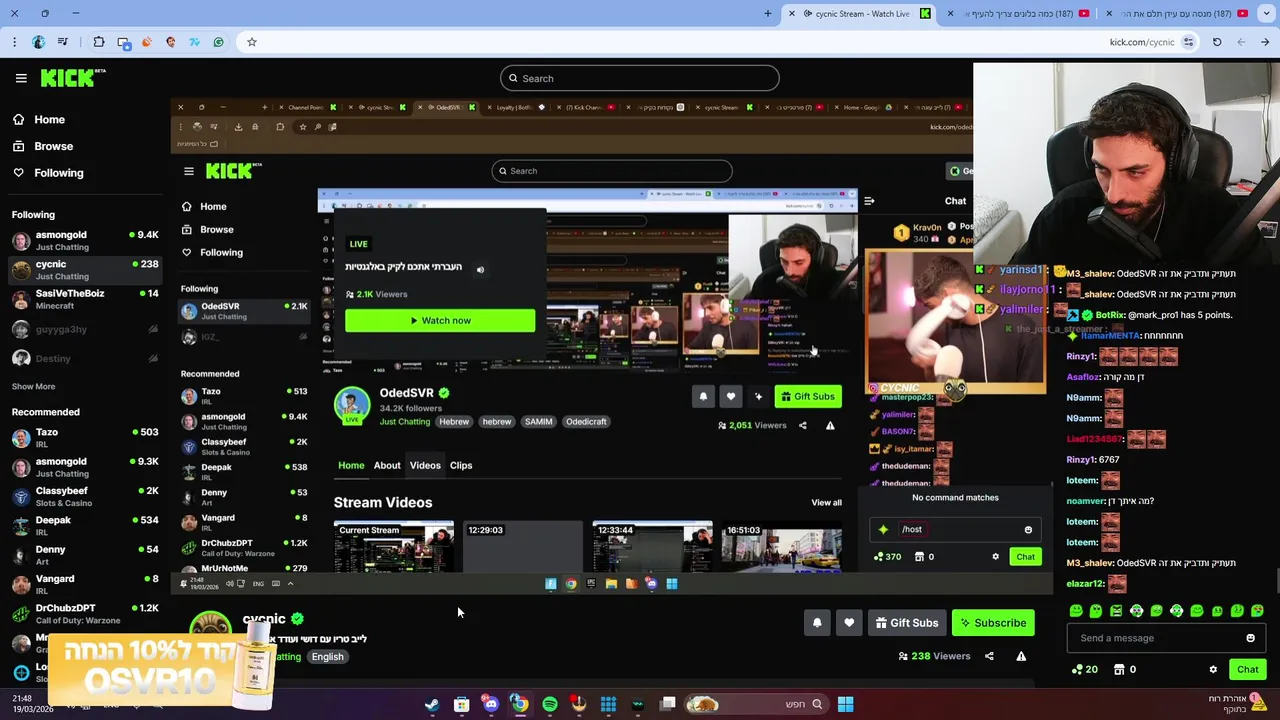Open chat settings gear beside bottom Chat button
Viewport: 1280px width, 720px height.
1213,669
